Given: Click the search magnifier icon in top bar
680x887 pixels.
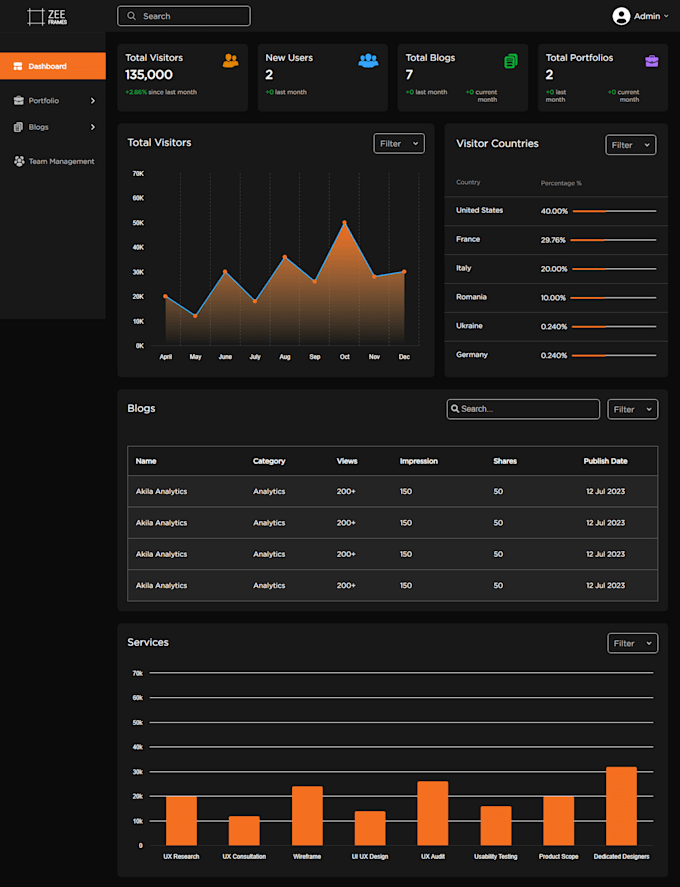Looking at the screenshot, I should [x=131, y=16].
